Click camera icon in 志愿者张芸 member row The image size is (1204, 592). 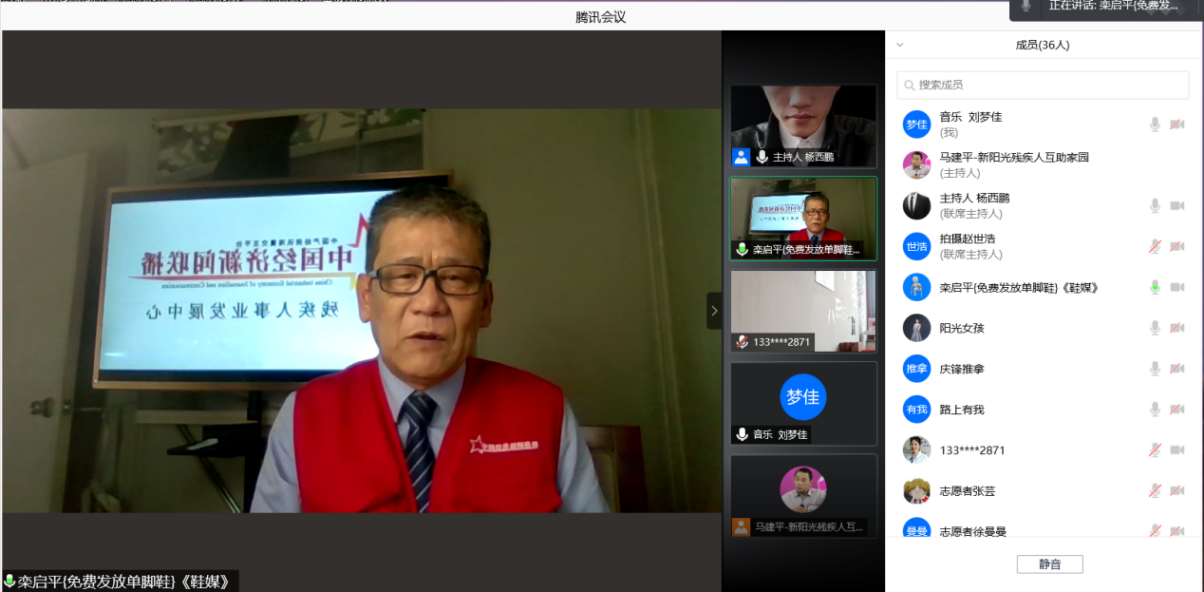(x=1177, y=491)
